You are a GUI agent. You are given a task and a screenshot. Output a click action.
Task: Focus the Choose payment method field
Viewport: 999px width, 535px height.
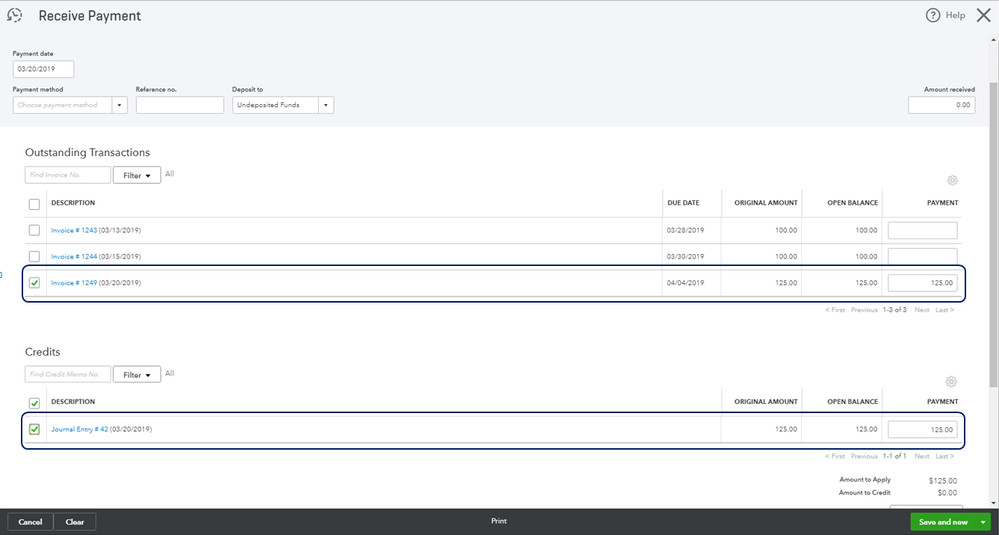pyautogui.click(x=62, y=105)
